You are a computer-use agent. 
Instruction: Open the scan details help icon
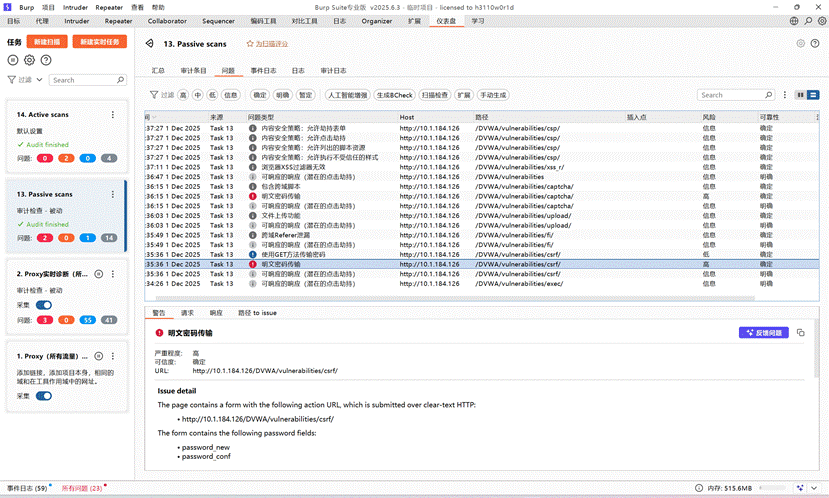click(815, 43)
